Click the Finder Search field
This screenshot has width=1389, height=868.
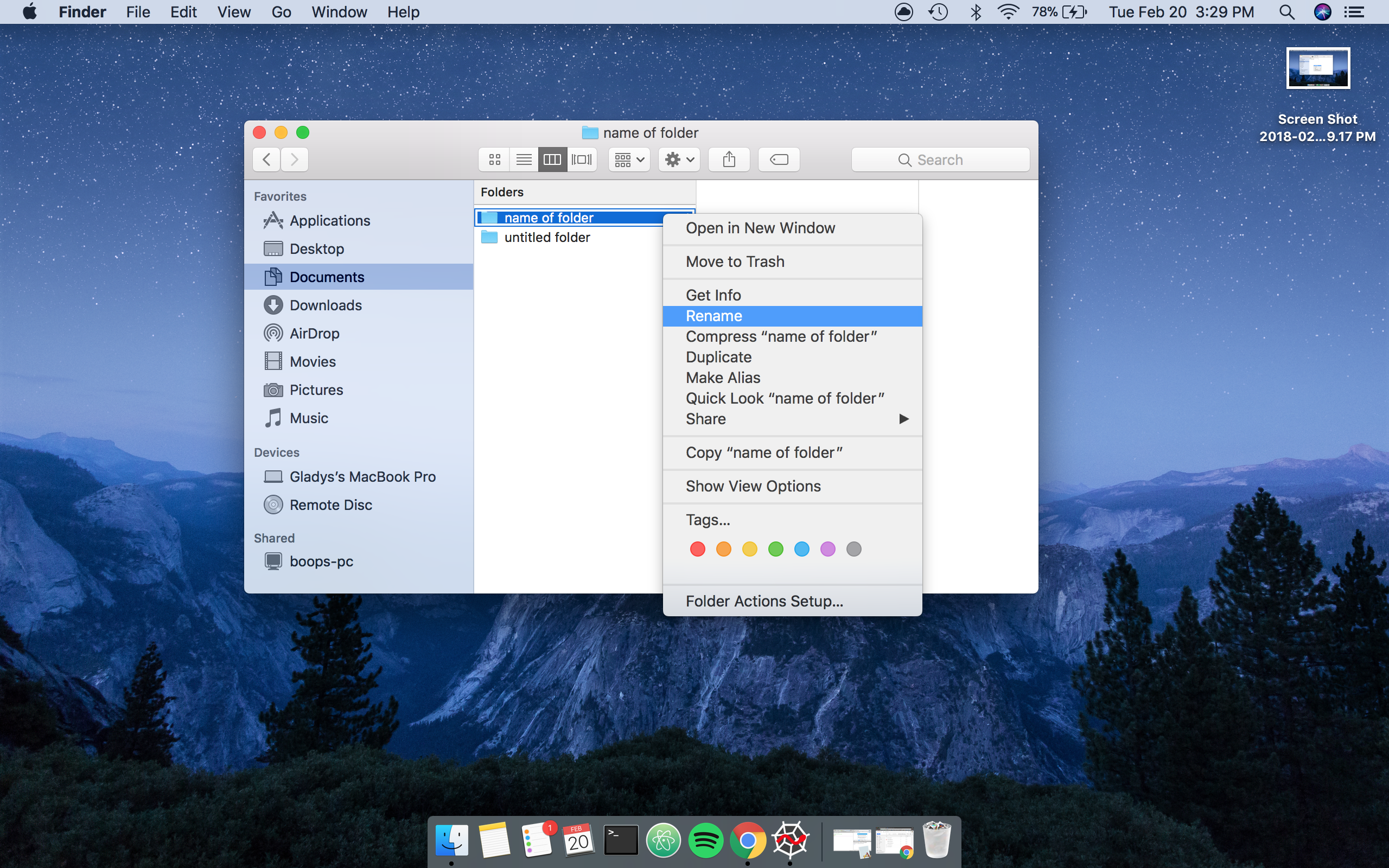(x=940, y=159)
